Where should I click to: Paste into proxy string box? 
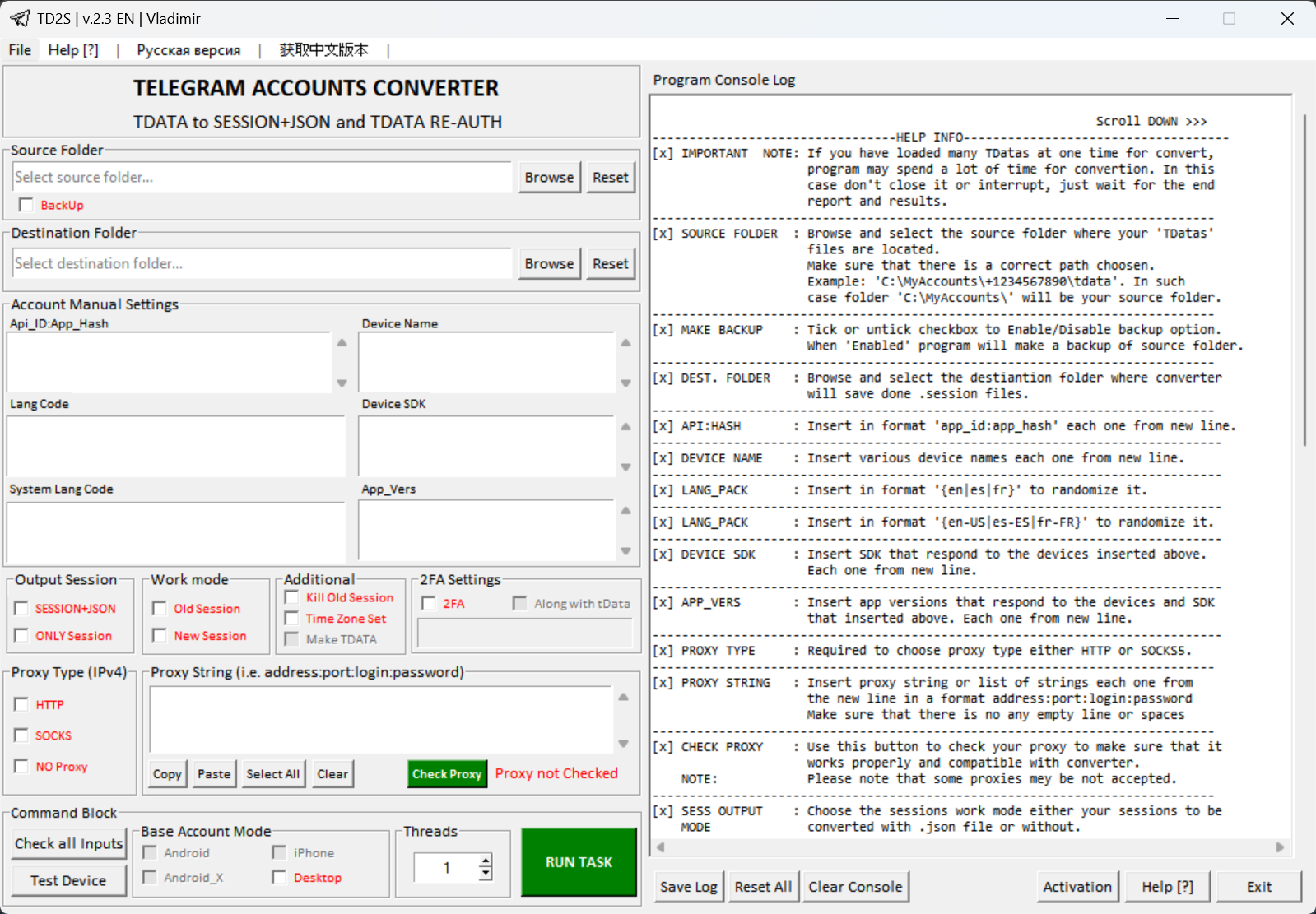[x=214, y=774]
